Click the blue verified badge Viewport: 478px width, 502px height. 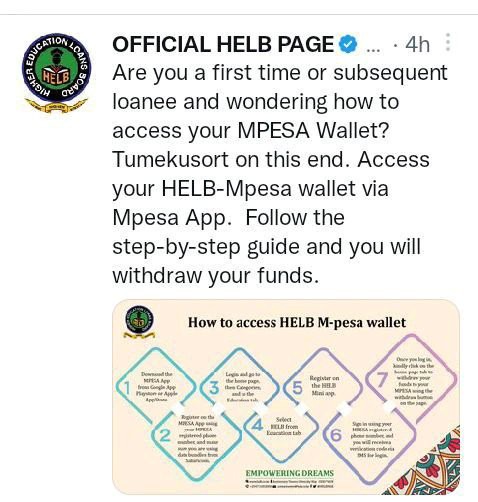tap(348, 44)
